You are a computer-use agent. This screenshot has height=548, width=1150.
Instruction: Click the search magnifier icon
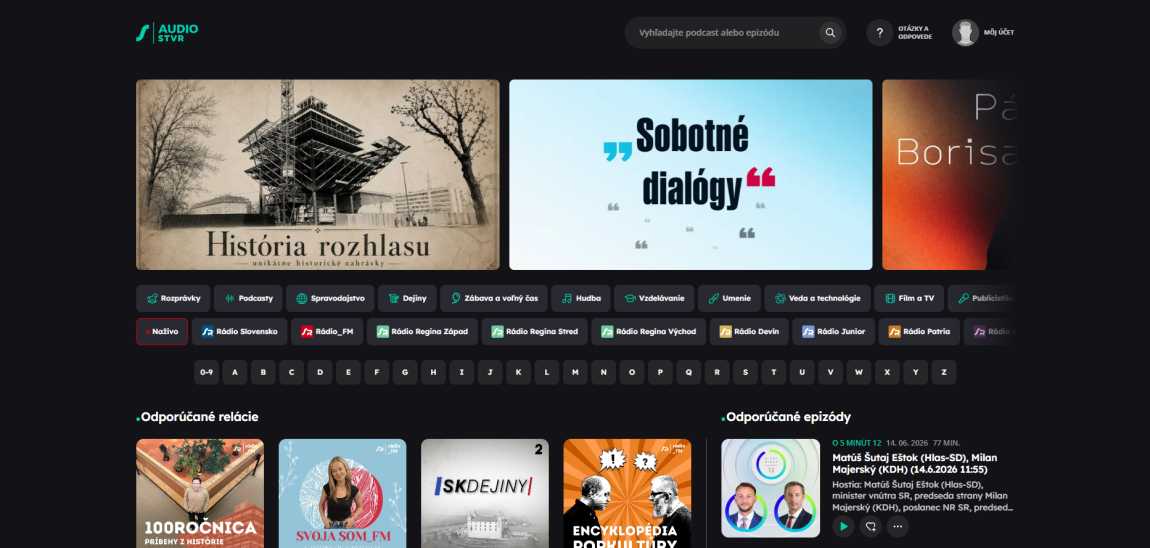(830, 33)
